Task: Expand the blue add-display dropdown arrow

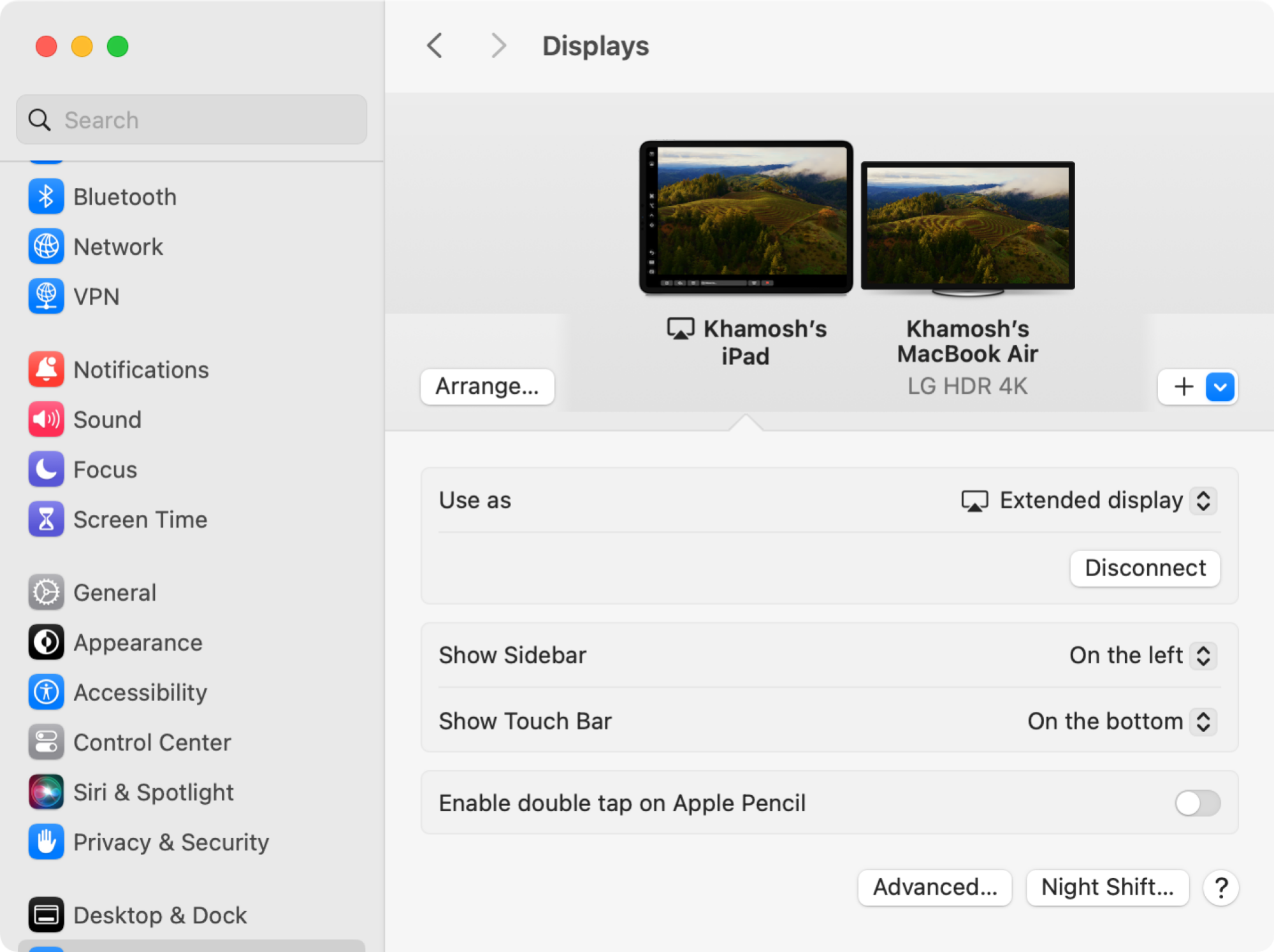Action: click(1220, 387)
